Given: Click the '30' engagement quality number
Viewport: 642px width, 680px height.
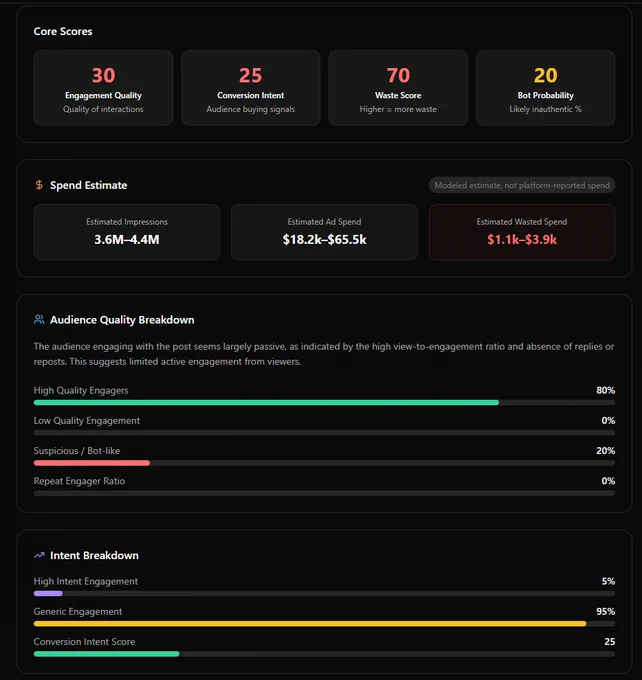Looking at the screenshot, I should (x=103, y=75).
